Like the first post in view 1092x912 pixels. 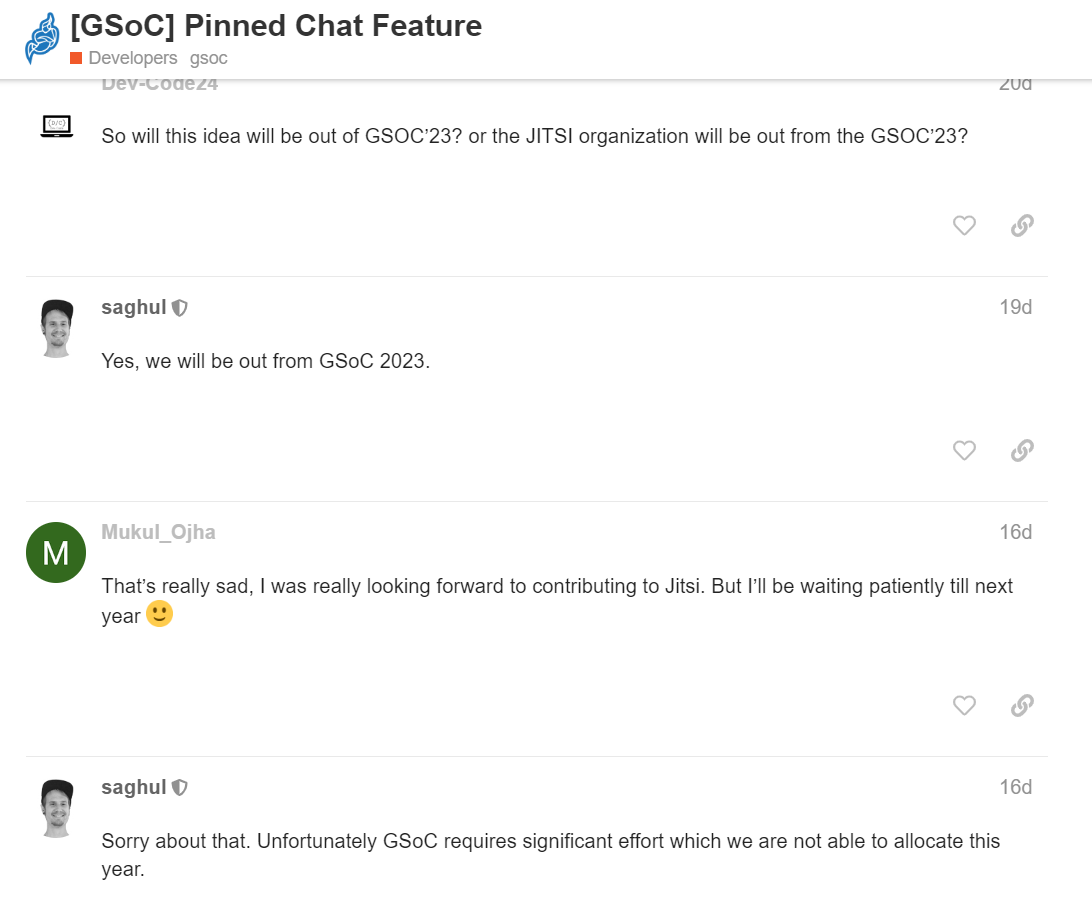964,225
